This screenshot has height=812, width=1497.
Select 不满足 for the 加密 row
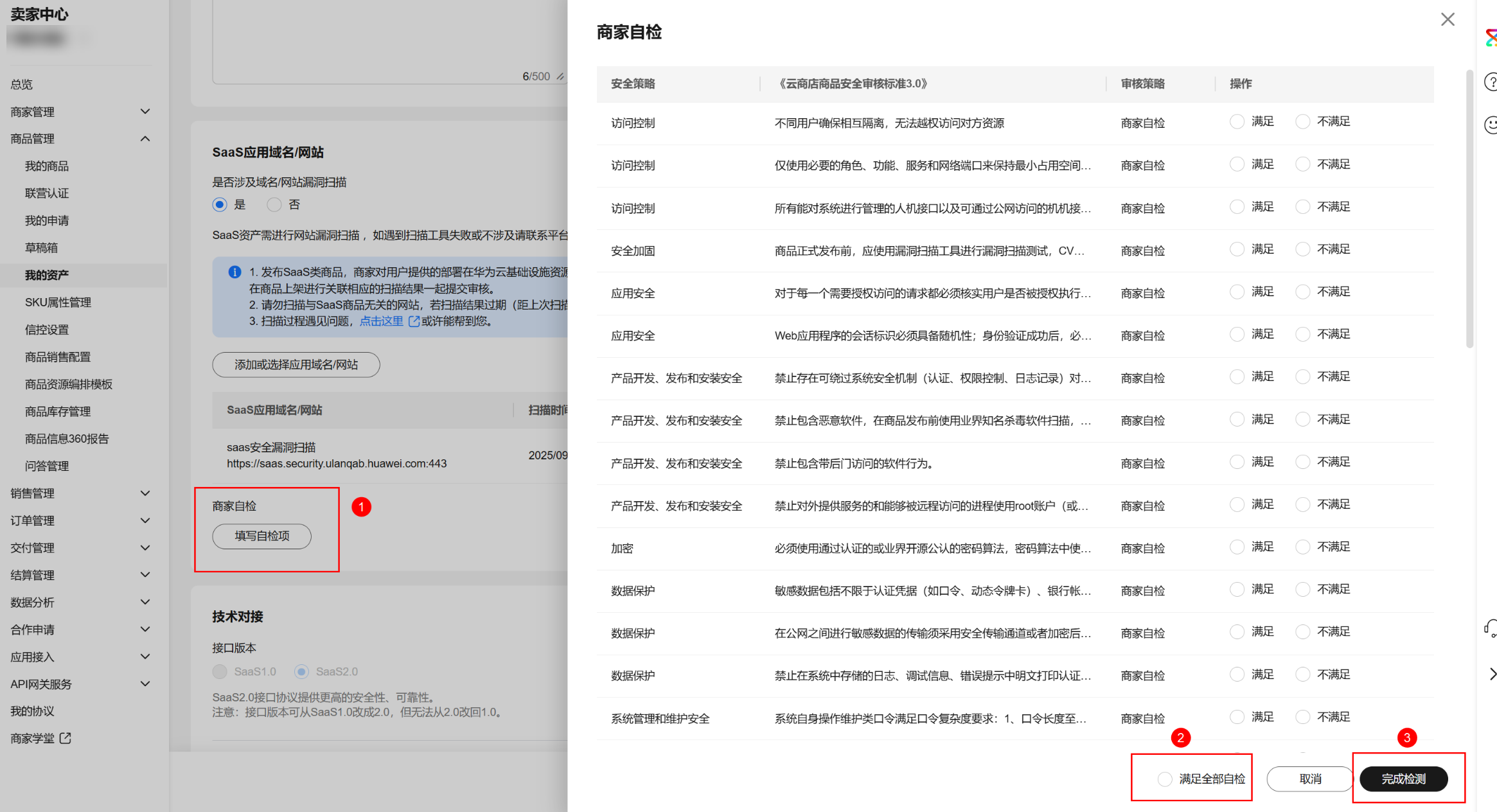click(x=1302, y=547)
